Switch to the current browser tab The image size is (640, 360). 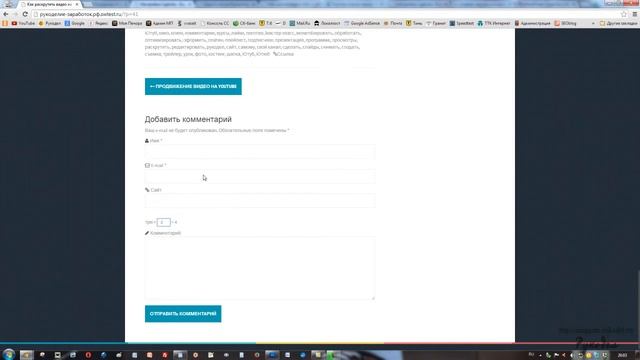coord(48,4)
